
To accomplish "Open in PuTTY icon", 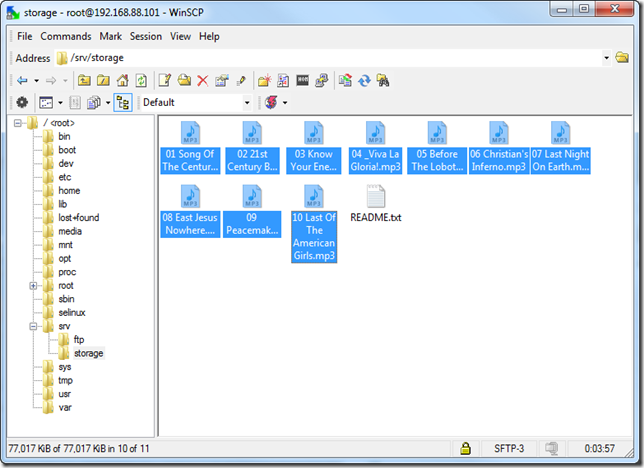I will [322, 81].
